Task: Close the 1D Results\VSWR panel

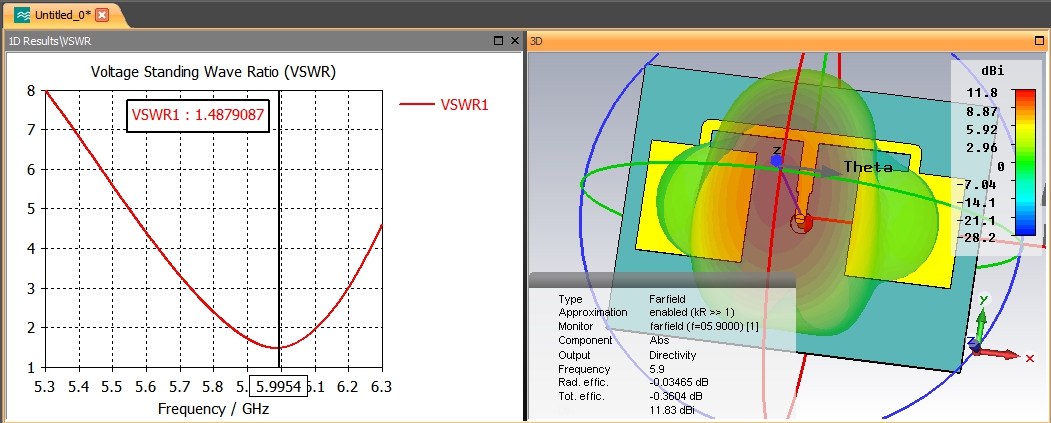Action: [514, 41]
